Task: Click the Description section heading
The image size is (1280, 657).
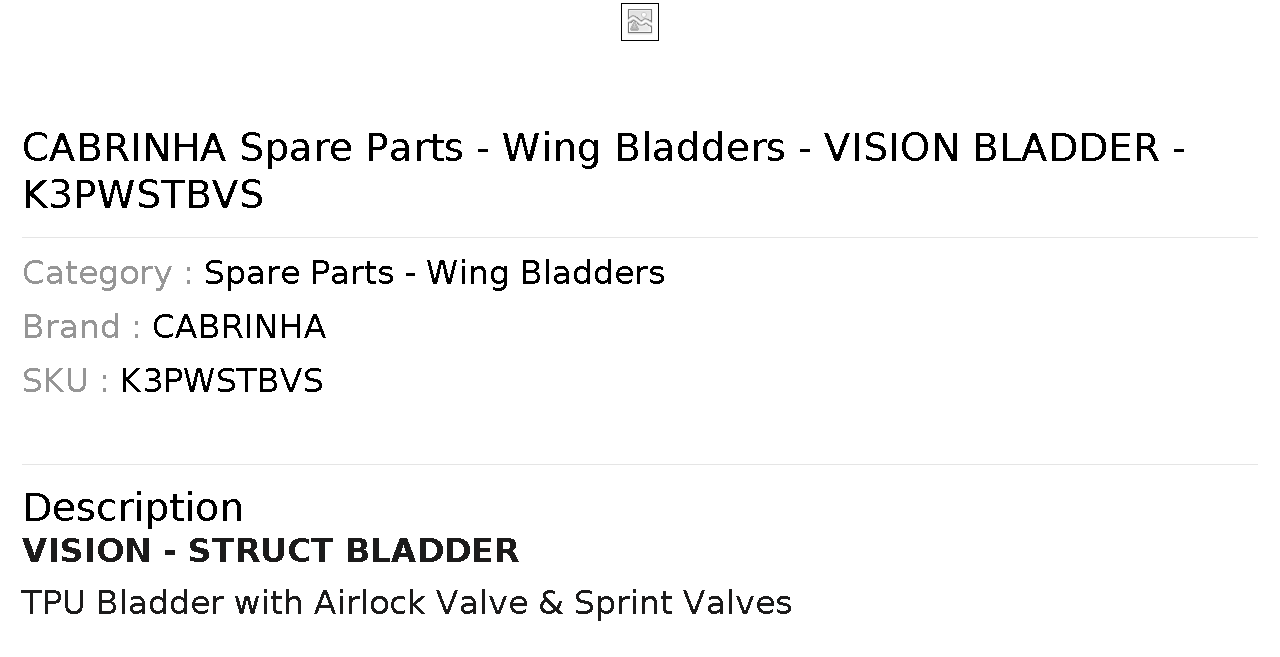Action: [x=133, y=508]
